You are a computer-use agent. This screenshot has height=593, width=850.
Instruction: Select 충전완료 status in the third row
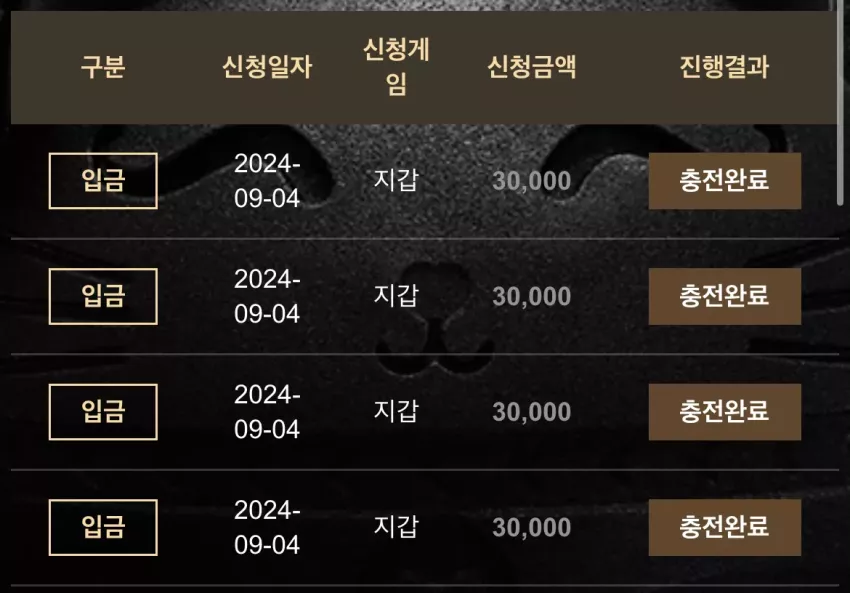point(725,412)
